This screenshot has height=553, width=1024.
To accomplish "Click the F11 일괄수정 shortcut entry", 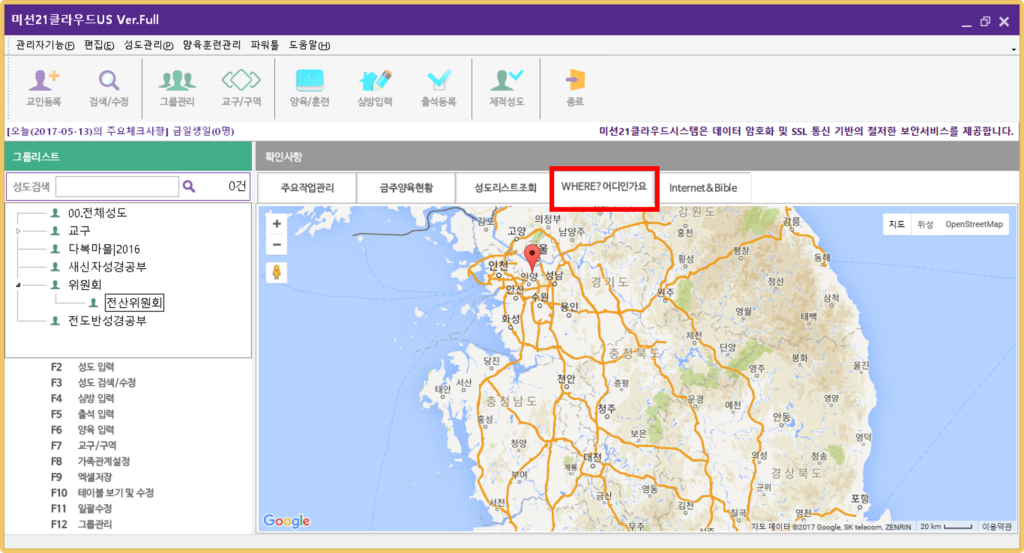I will 81,508.
